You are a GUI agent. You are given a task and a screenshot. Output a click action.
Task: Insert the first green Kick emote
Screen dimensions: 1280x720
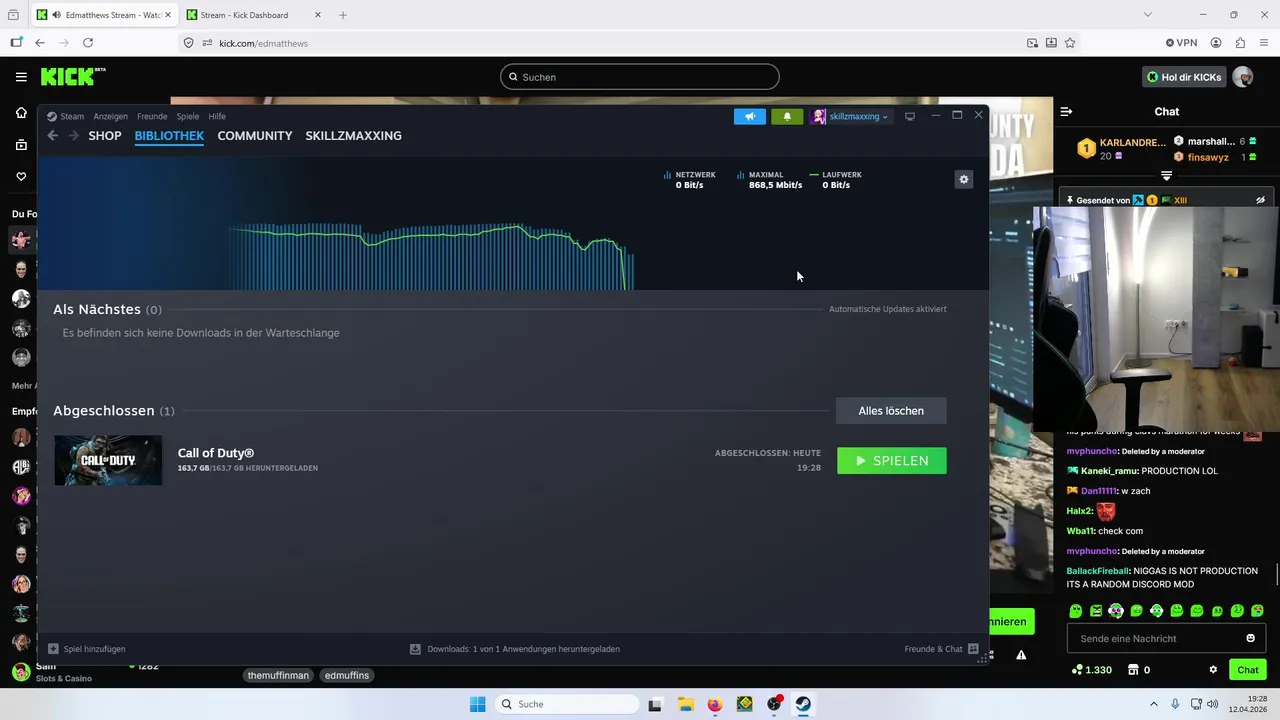1076,611
